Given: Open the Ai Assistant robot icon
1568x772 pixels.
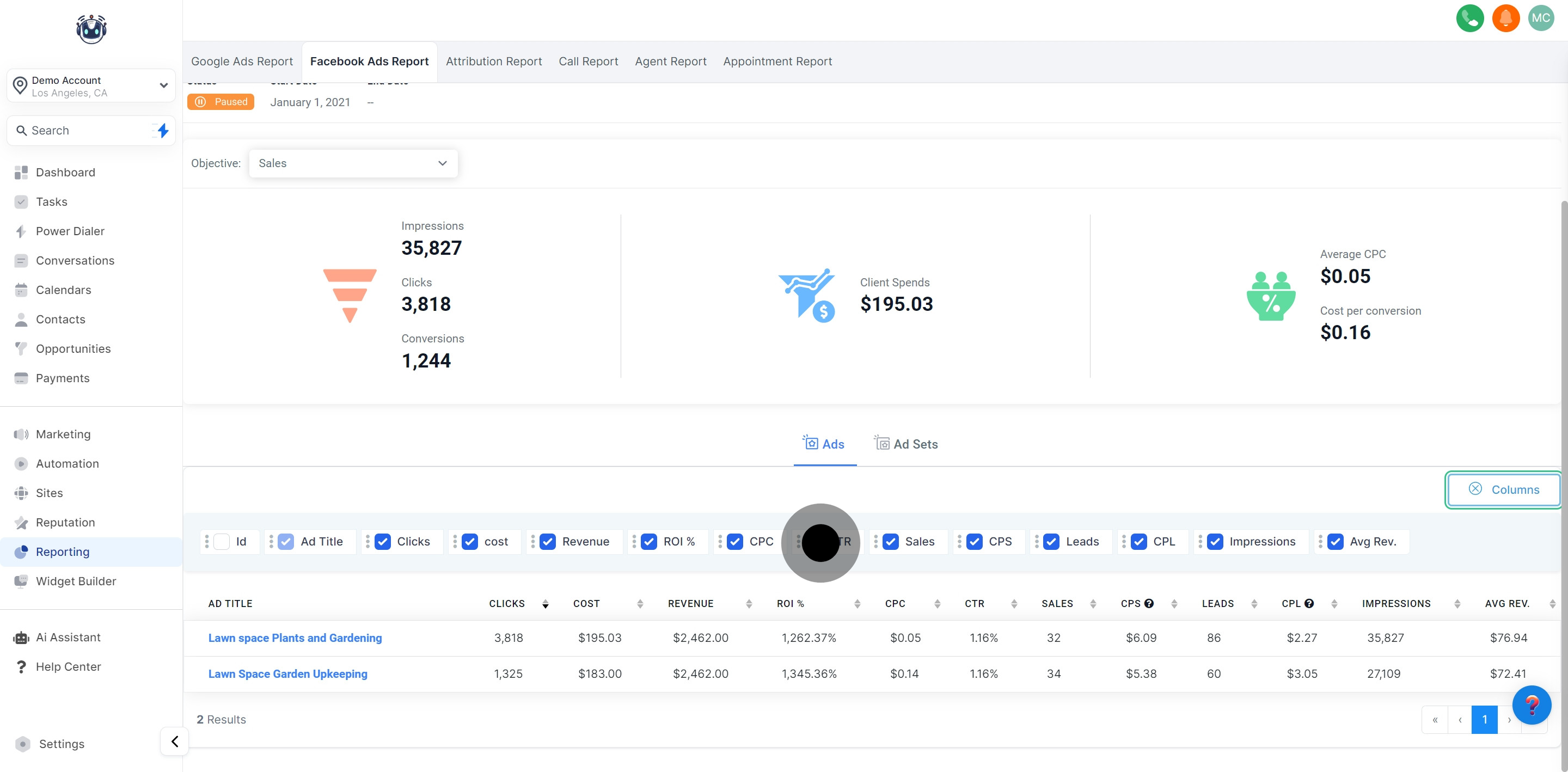Looking at the screenshot, I should coord(21,638).
